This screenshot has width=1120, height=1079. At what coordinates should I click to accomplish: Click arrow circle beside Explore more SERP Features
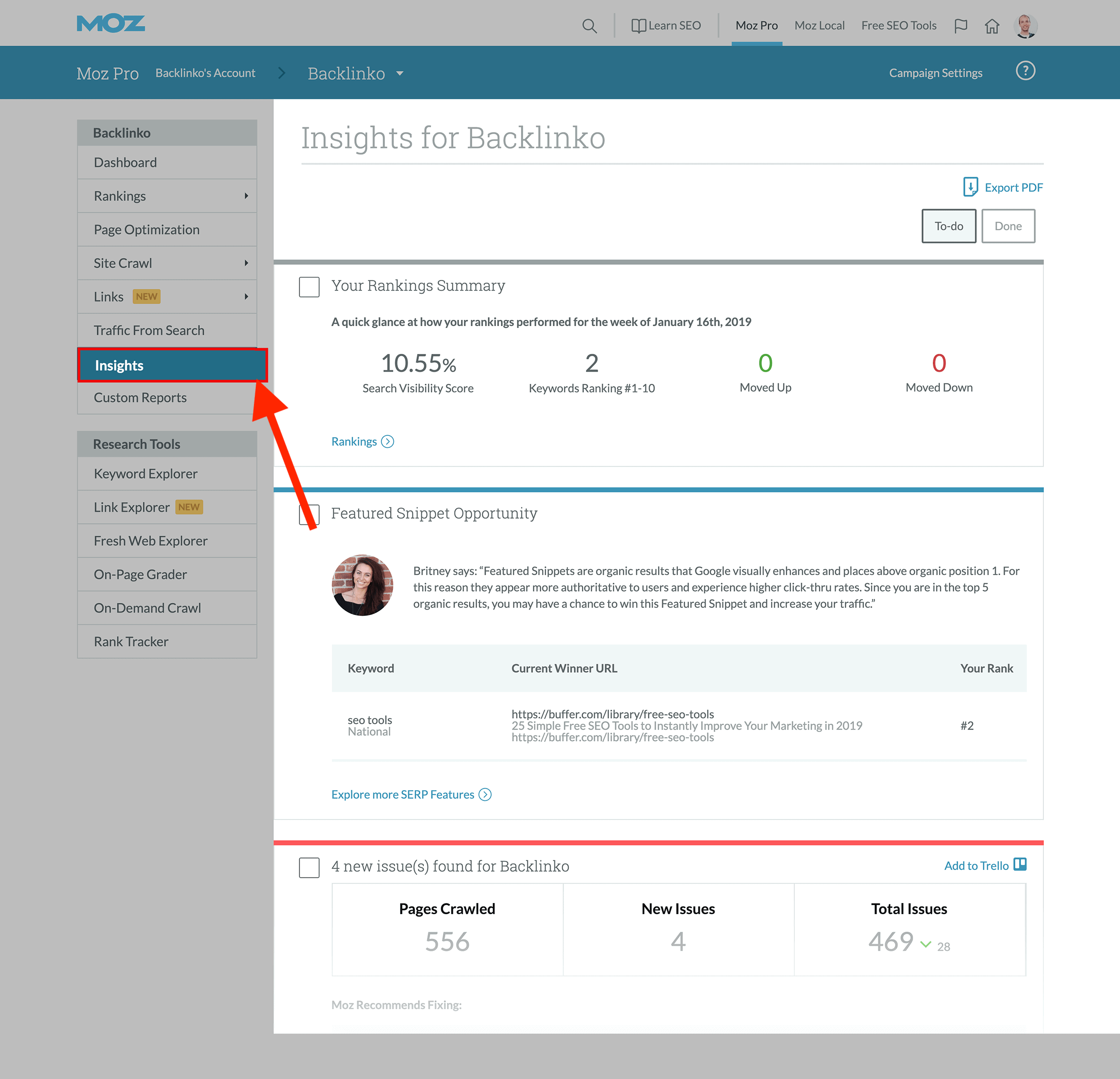coord(485,795)
